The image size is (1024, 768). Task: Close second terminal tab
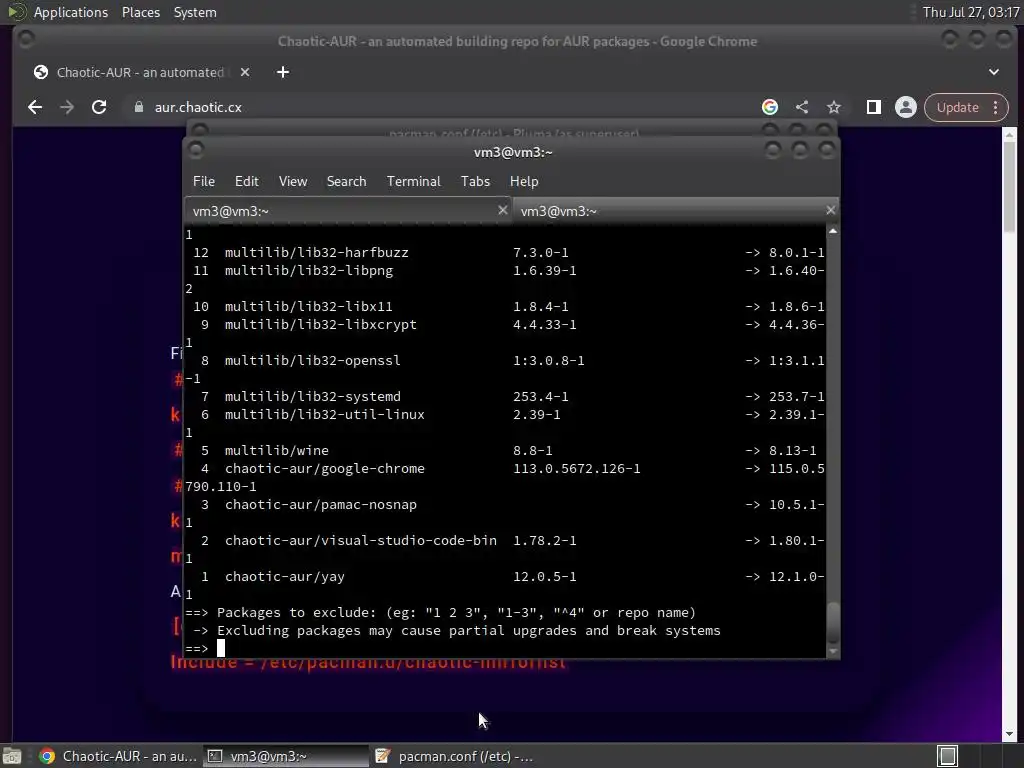pyautogui.click(x=830, y=210)
